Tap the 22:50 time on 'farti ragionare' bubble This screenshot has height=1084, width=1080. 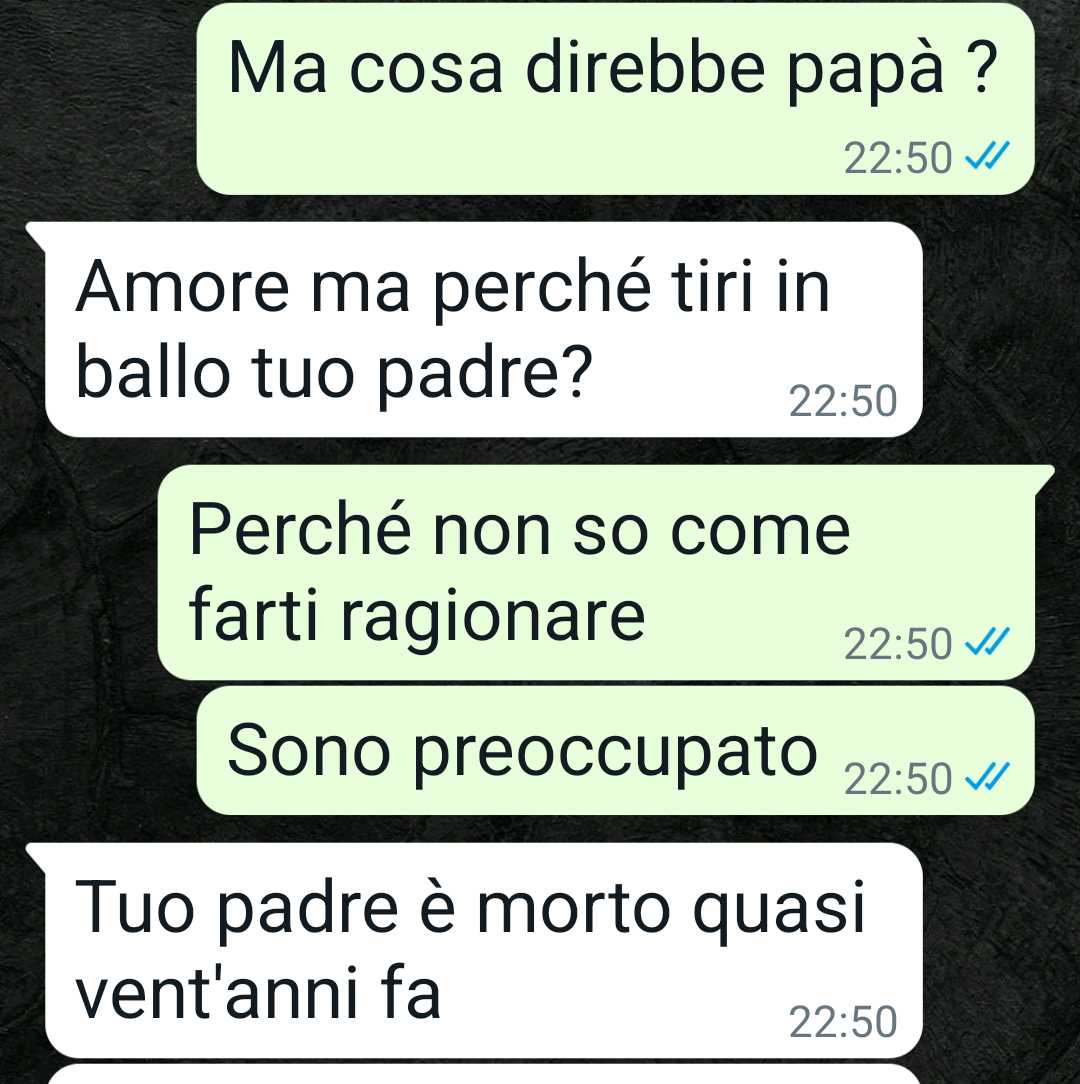pyautogui.click(x=897, y=644)
